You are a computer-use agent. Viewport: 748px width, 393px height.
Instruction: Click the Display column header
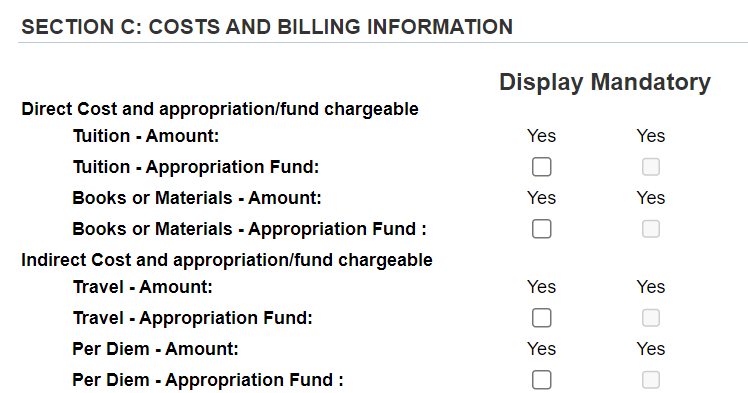pyautogui.click(x=541, y=82)
